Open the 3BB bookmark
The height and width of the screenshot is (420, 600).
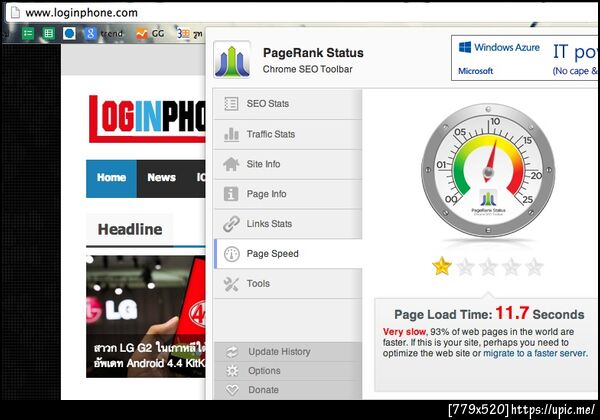[189, 34]
